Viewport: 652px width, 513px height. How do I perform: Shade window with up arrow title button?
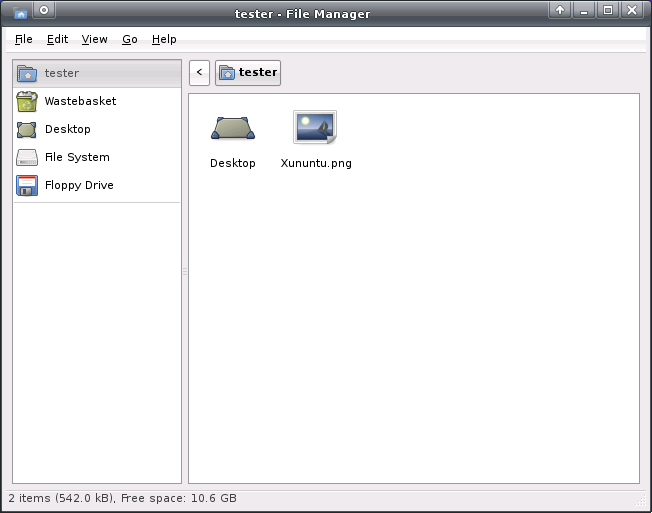tap(560, 10)
